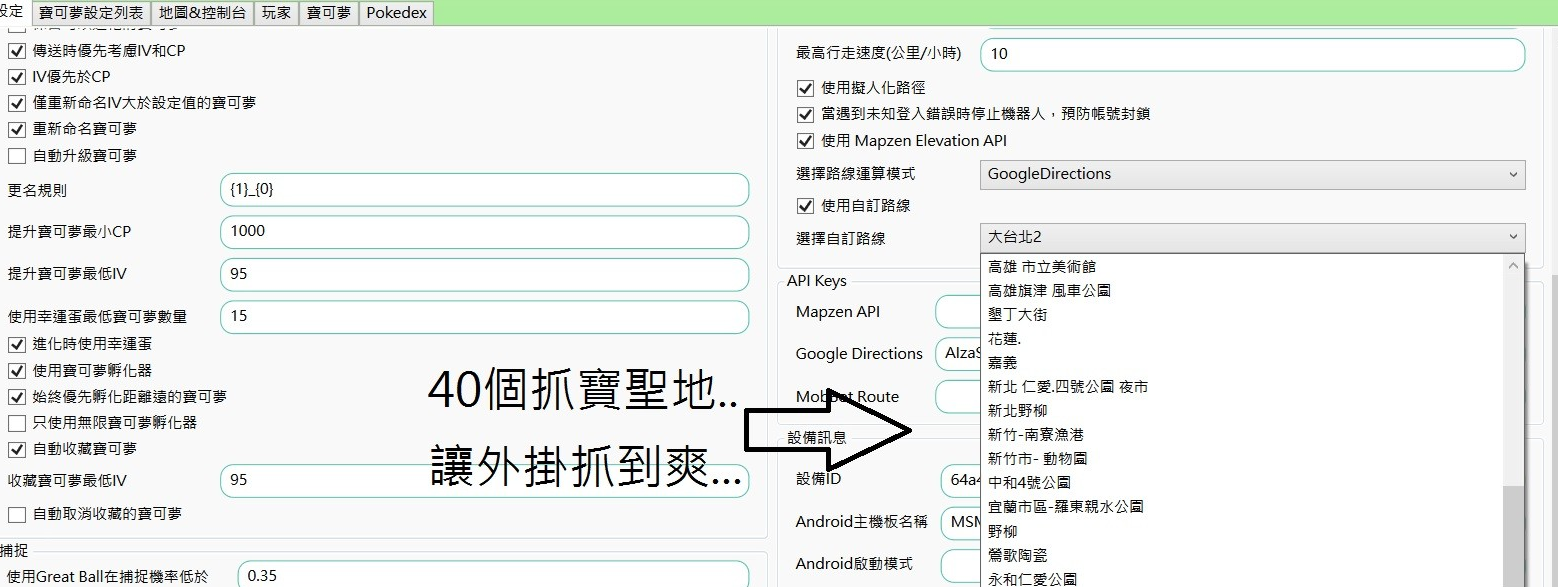
Task: Expand the GoogleDirections route mode dropdown
Action: 1252,174
